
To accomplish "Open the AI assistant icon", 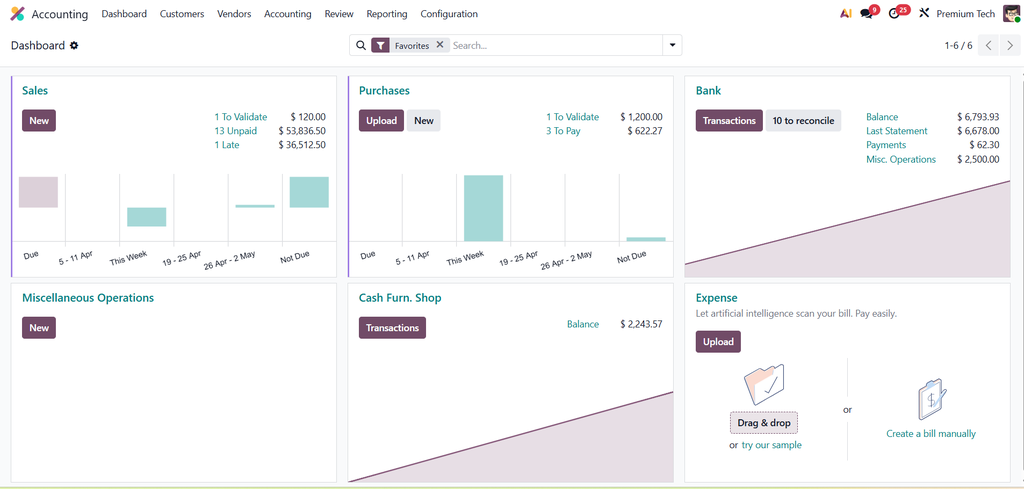I will click(846, 14).
